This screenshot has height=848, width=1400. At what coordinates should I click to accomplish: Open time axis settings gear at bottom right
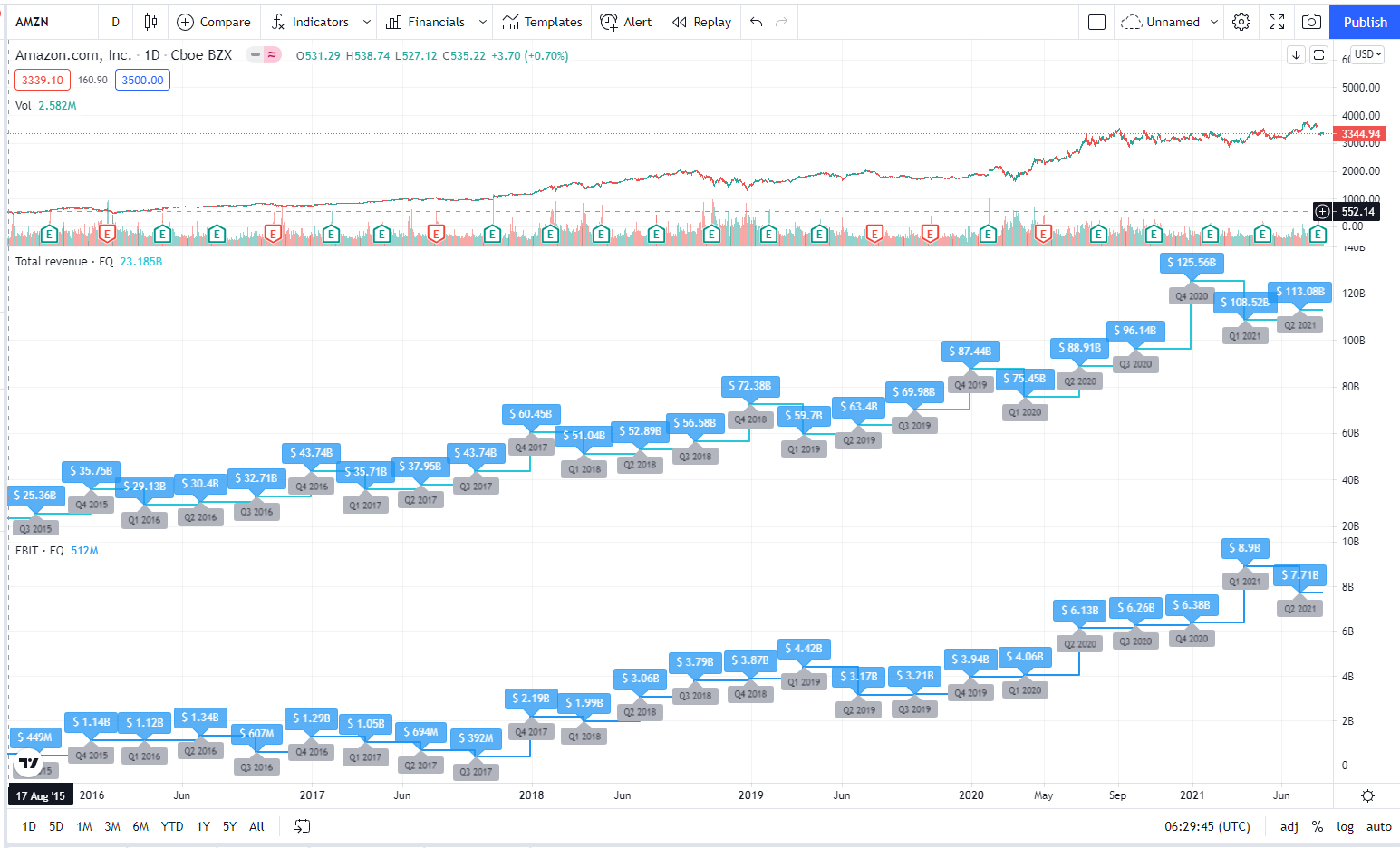coord(1367,795)
